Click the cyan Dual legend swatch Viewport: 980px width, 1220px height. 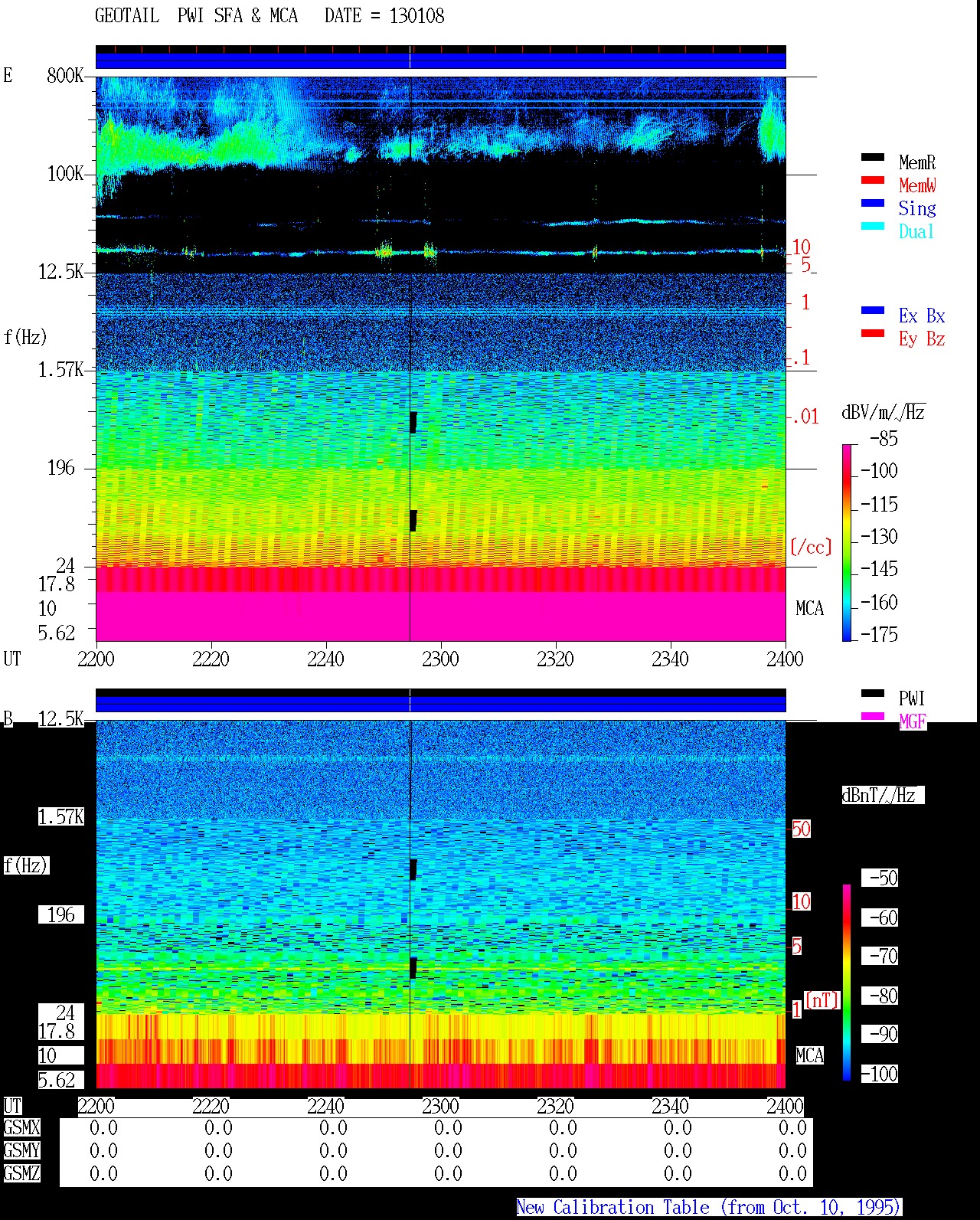(x=873, y=226)
